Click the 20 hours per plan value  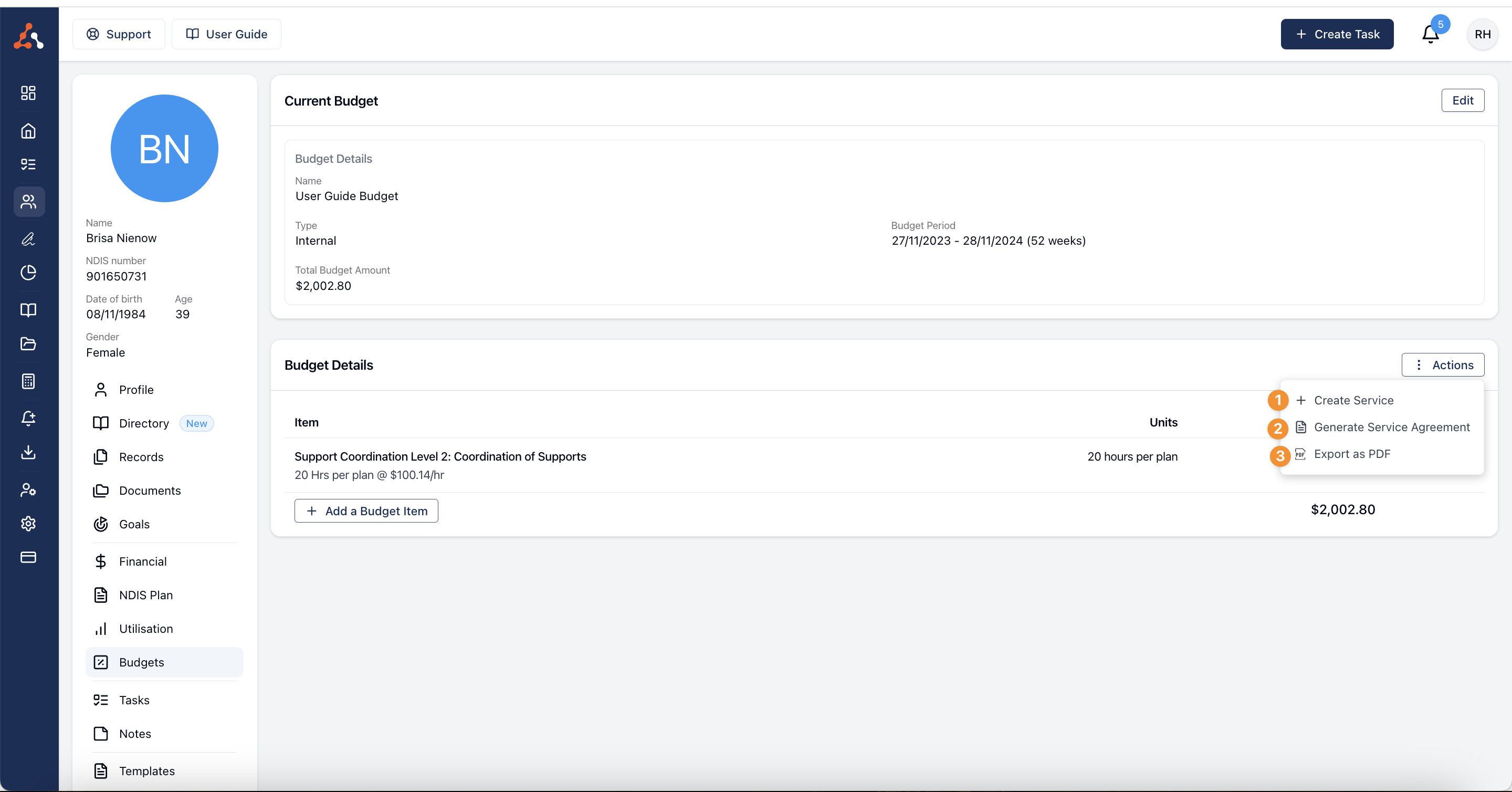coord(1132,456)
